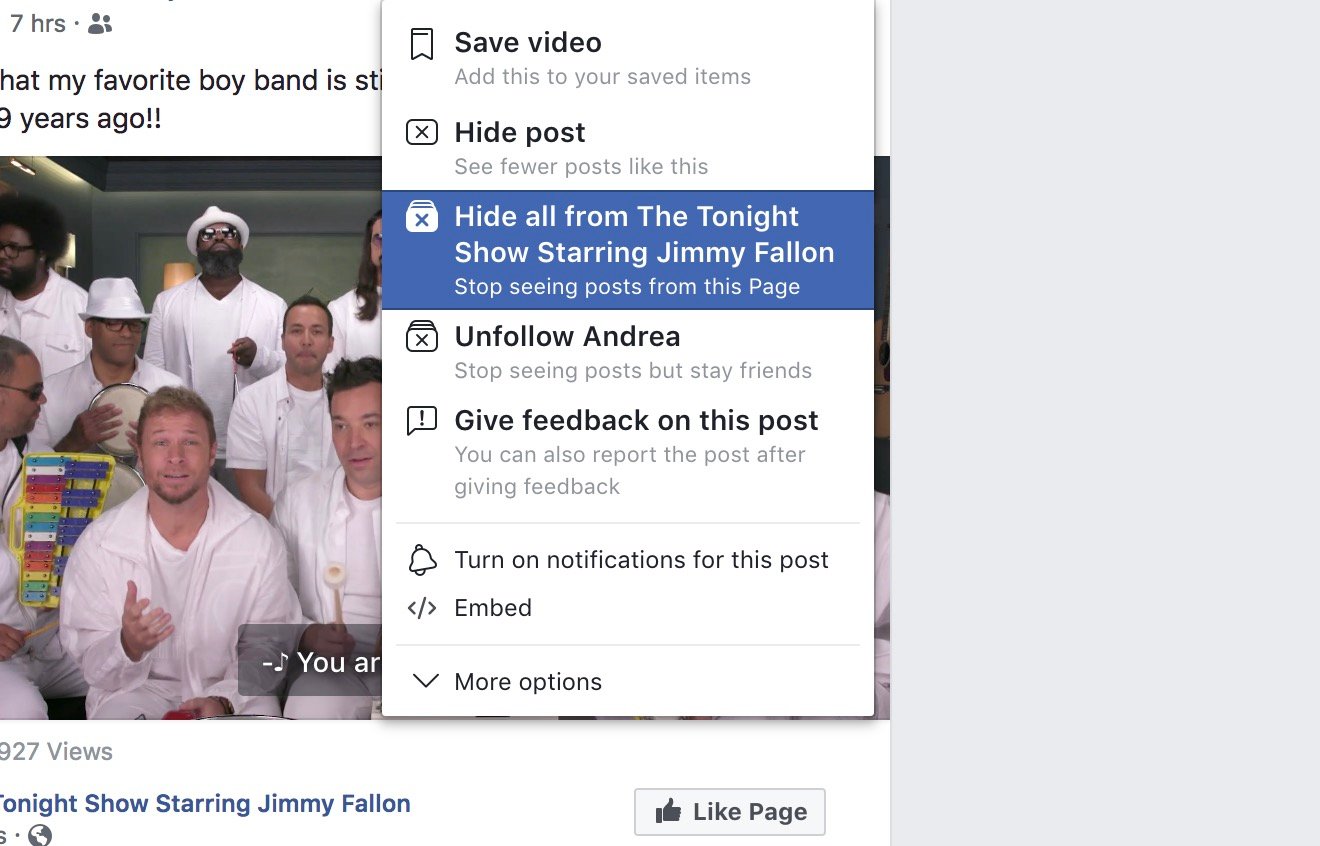This screenshot has width=1320, height=846.
Task: Select the Hide all from Page icon
Action: point(421,216)
